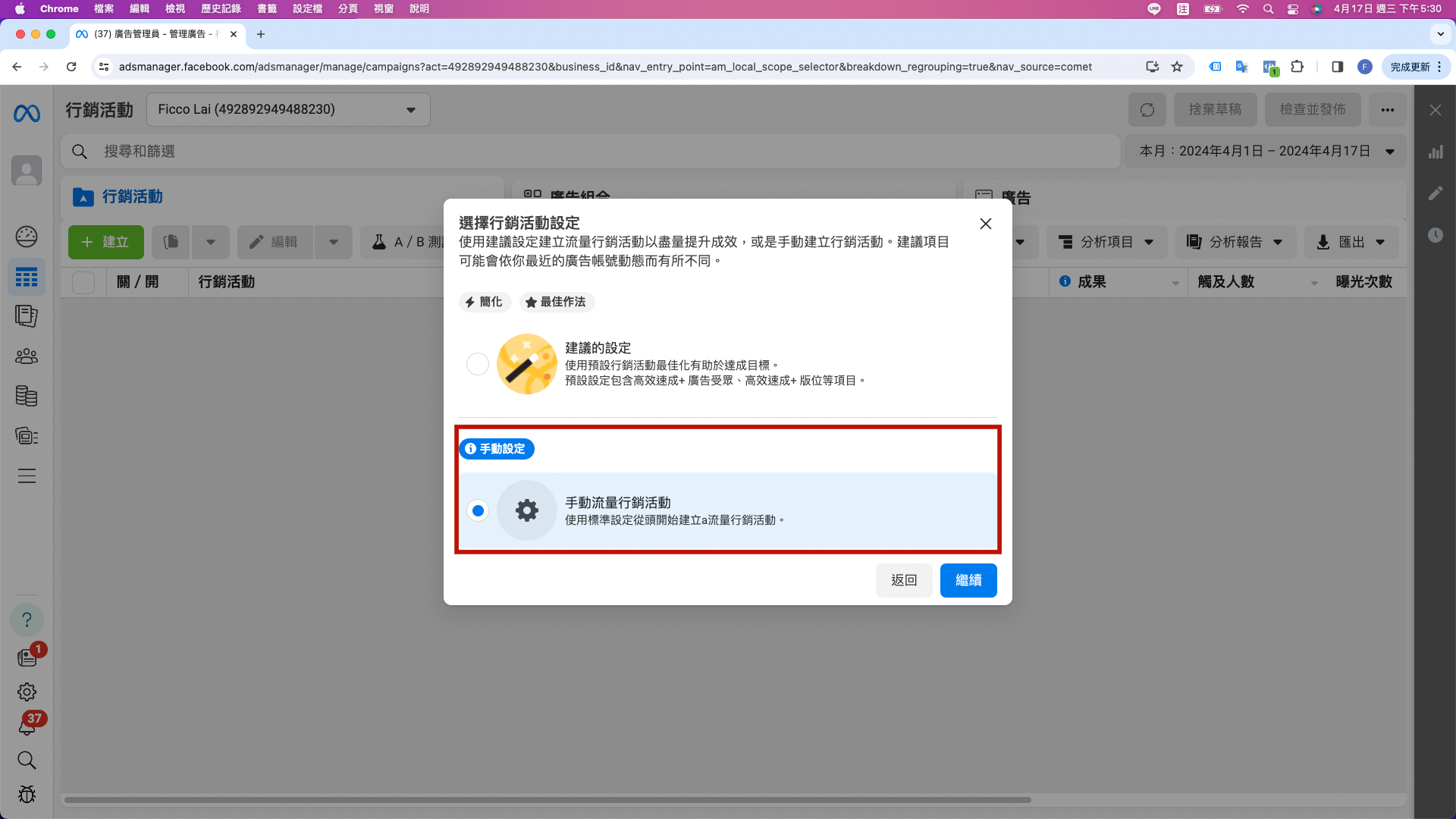Open the 編輯 menu in menu bar
Image resolution: width=1456 pixels, height=819 pixels.
pyautogui.click(x=140, y=9)
